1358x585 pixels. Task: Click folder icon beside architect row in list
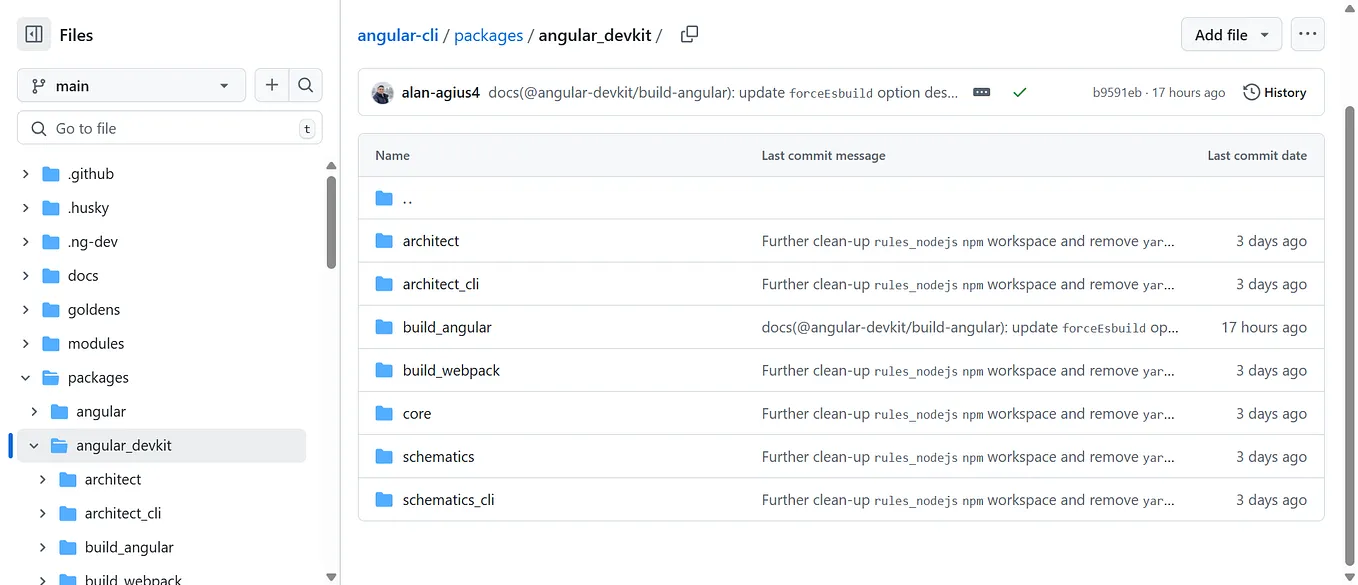[384, 241]
